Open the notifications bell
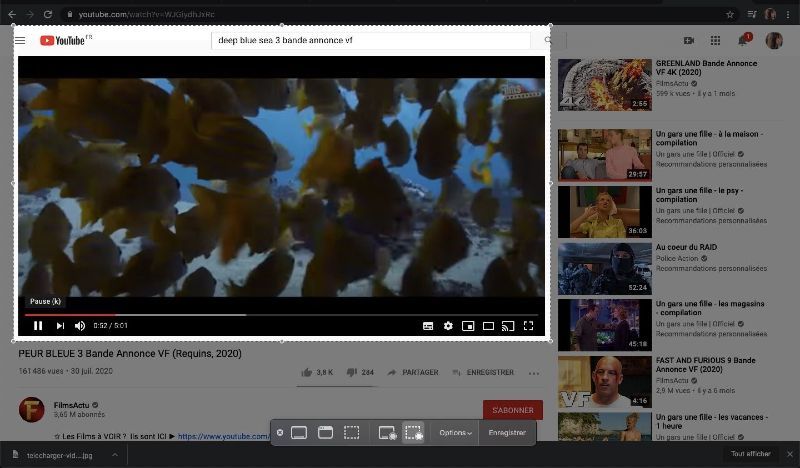 click(743, 40)
